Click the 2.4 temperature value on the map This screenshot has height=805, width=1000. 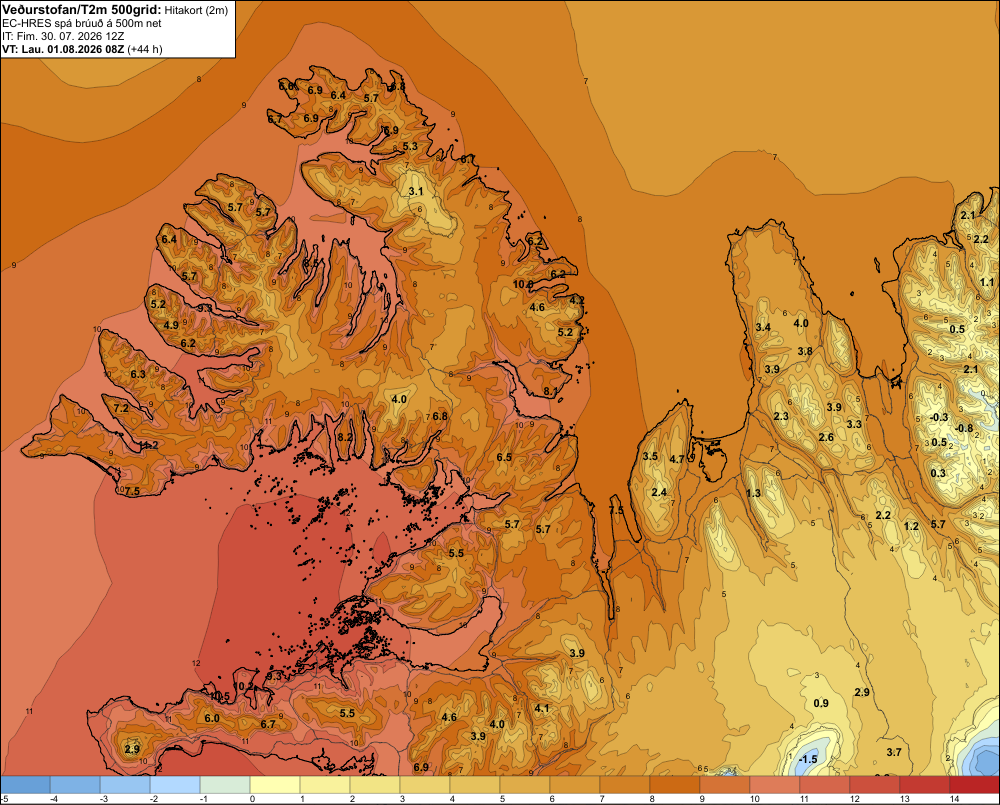(x=659, y=492)
